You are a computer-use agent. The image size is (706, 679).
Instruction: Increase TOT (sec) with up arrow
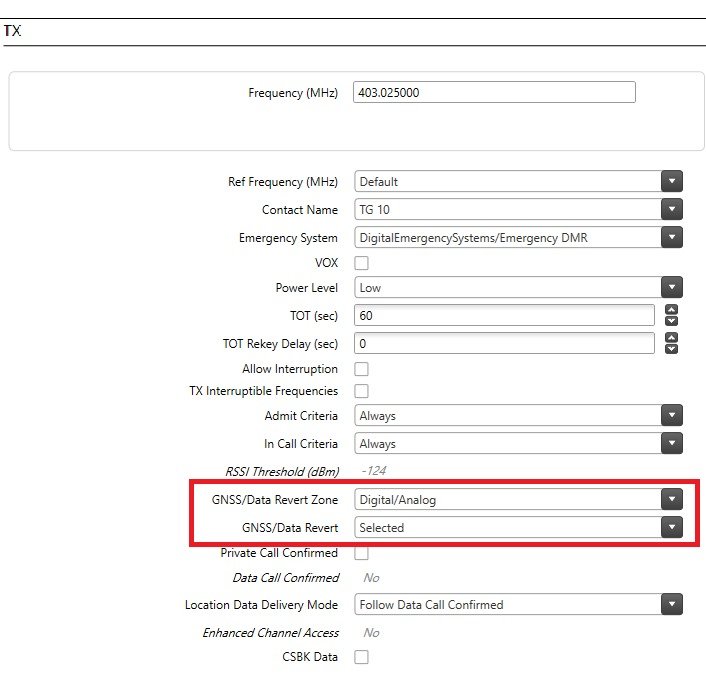(671, 310)
